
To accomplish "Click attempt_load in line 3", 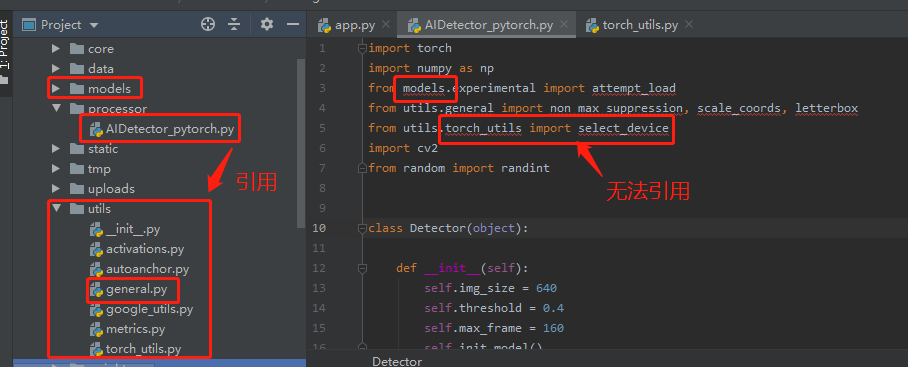I will (634, 89).
